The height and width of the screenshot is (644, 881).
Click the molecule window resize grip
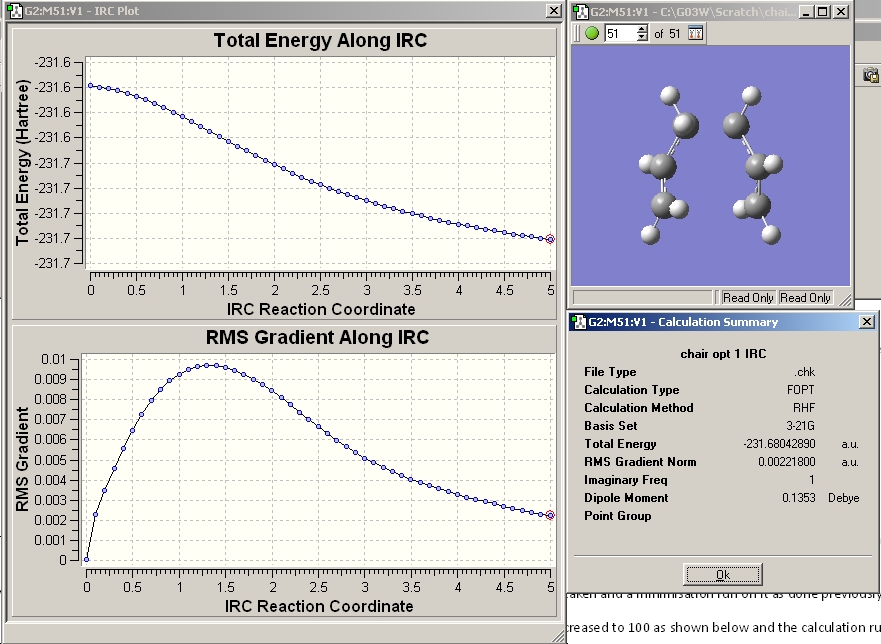point(844,300)
